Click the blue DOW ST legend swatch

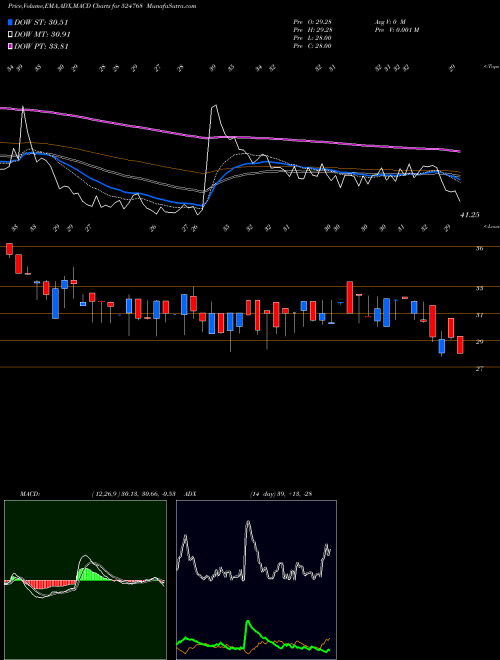point(11,22)
